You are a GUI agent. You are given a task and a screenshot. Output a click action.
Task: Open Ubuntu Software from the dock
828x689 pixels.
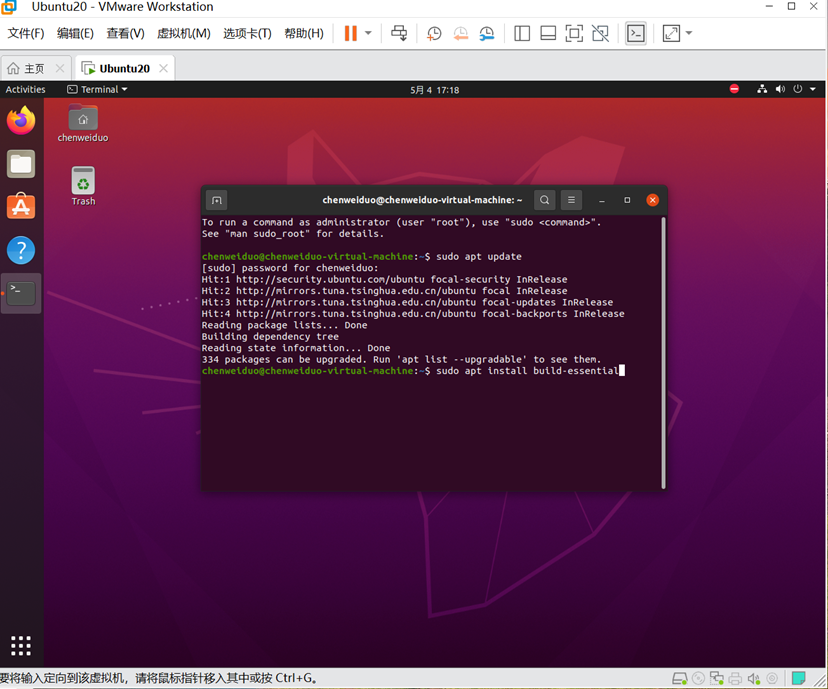click(x=21, y=206)
